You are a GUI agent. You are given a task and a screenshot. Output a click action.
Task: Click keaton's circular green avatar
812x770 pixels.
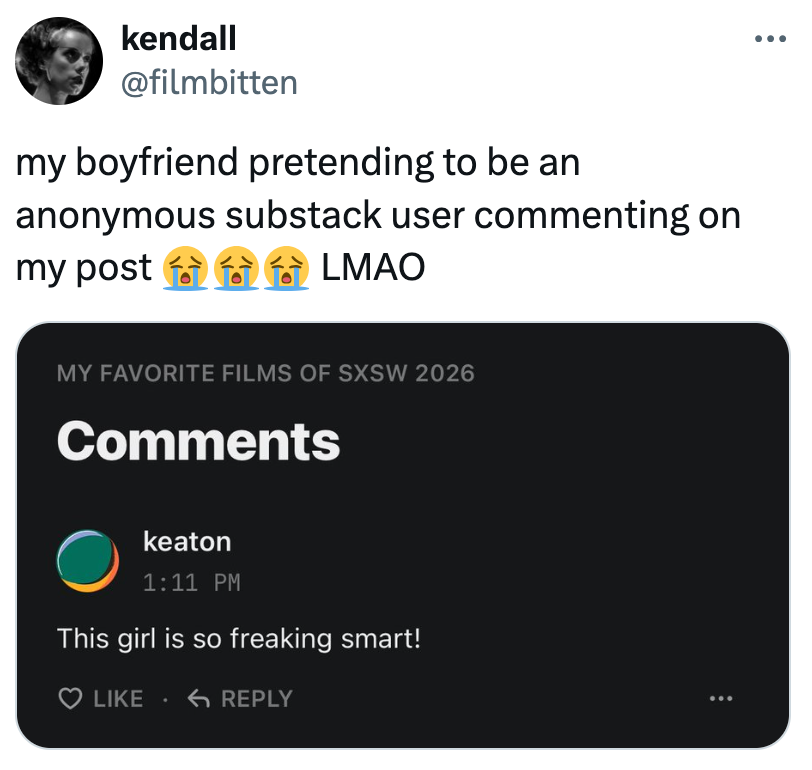(x=88, y=560)
